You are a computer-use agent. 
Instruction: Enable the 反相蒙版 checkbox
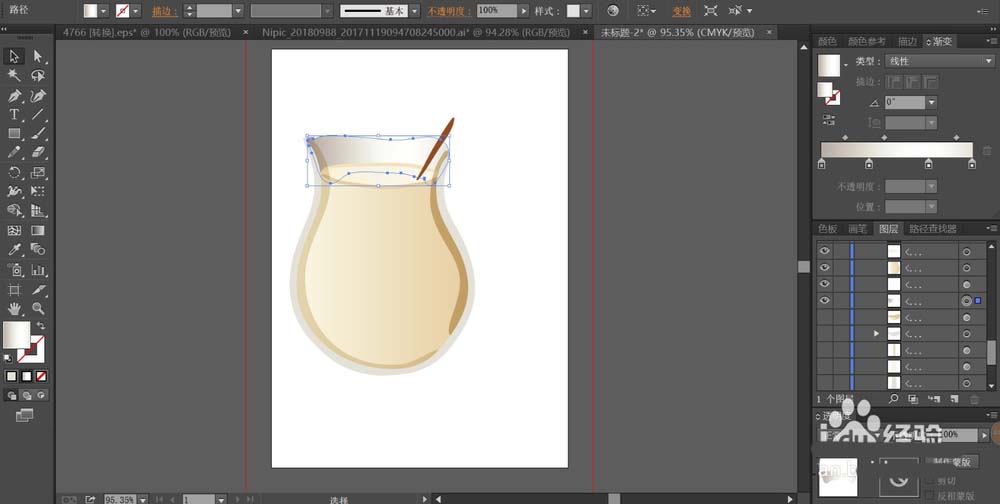pyautogui.click(x=929, y=495)
